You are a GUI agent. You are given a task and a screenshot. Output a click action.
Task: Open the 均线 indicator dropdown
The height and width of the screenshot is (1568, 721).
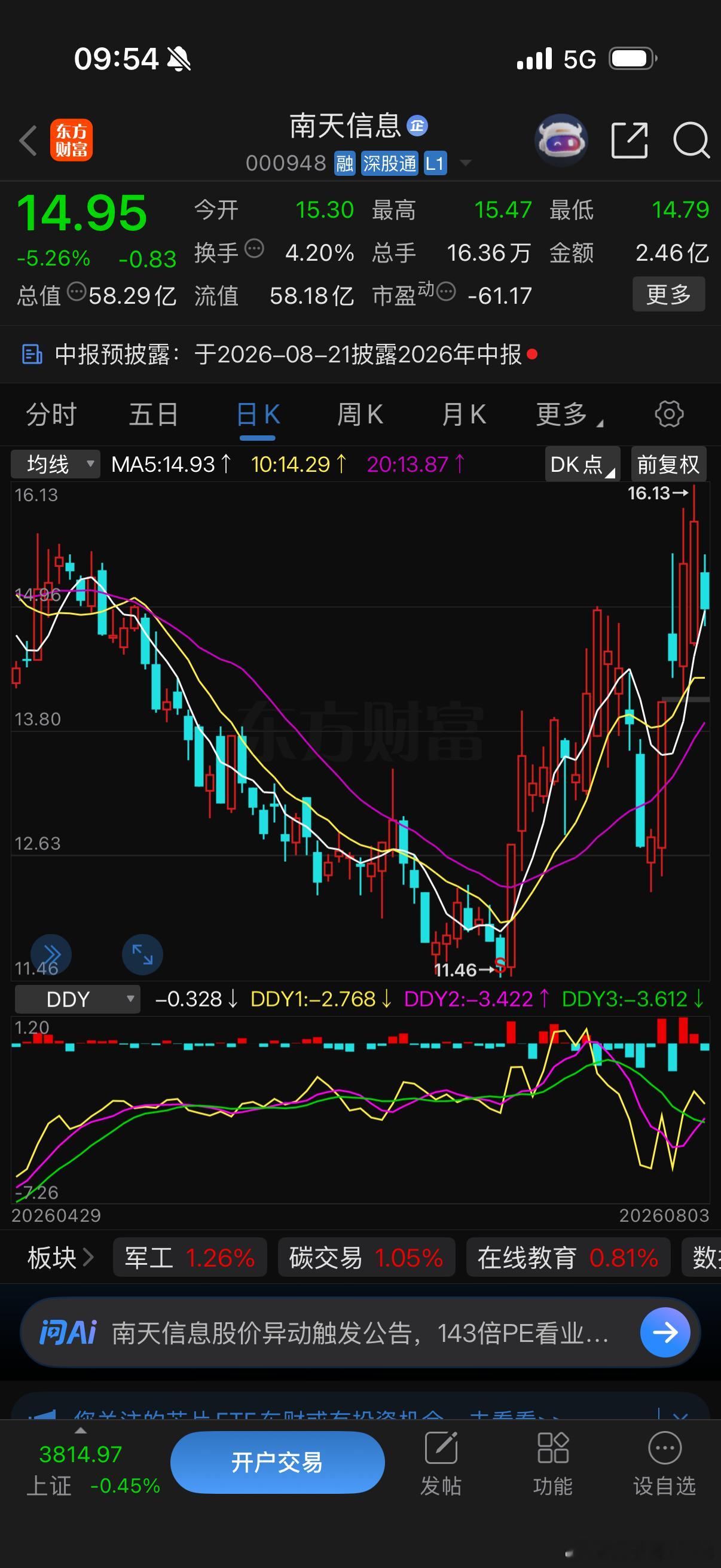point(56,465)
